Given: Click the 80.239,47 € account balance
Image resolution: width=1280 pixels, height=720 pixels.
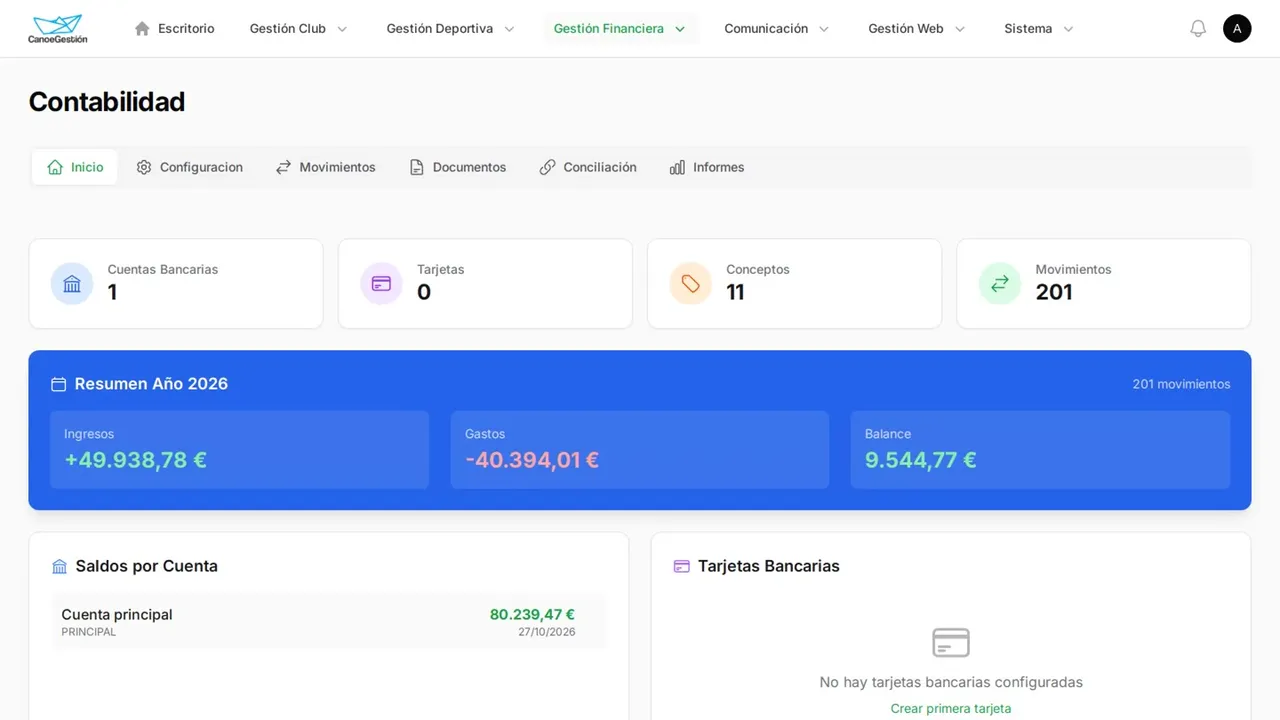Looking at the screenshot, I should tap(532, 614).
